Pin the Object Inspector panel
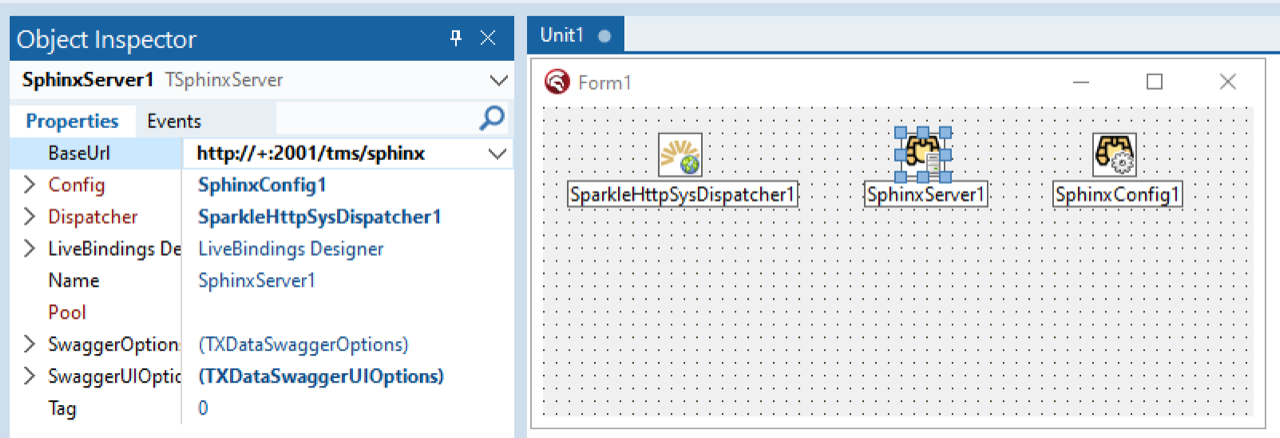 456,39
